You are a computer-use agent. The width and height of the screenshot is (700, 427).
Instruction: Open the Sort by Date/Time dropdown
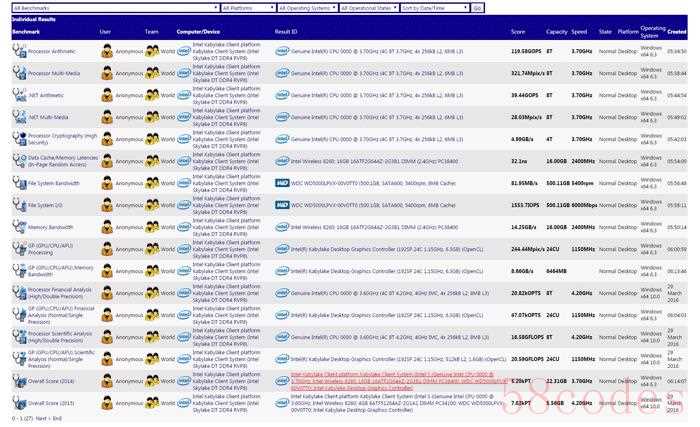tap(435, 8)
